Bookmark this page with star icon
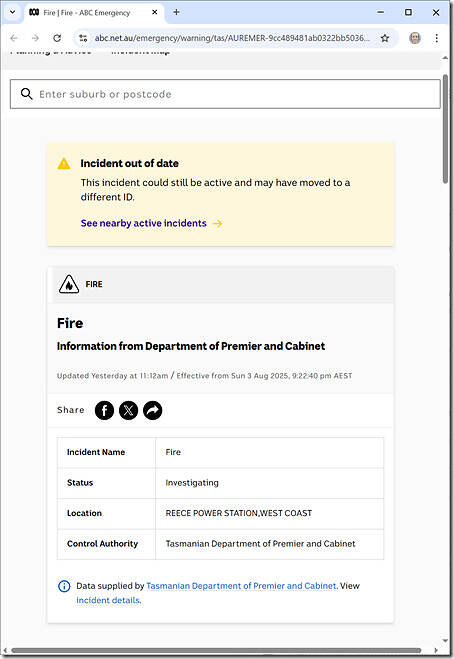This screenshot has width=454, height=659. coord(385,38)
